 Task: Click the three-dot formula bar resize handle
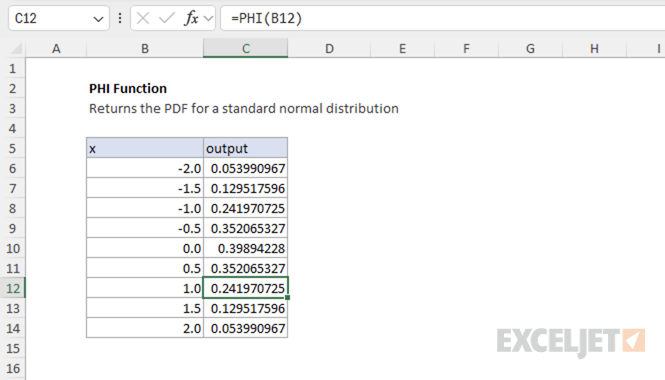(x=120, y=18)
